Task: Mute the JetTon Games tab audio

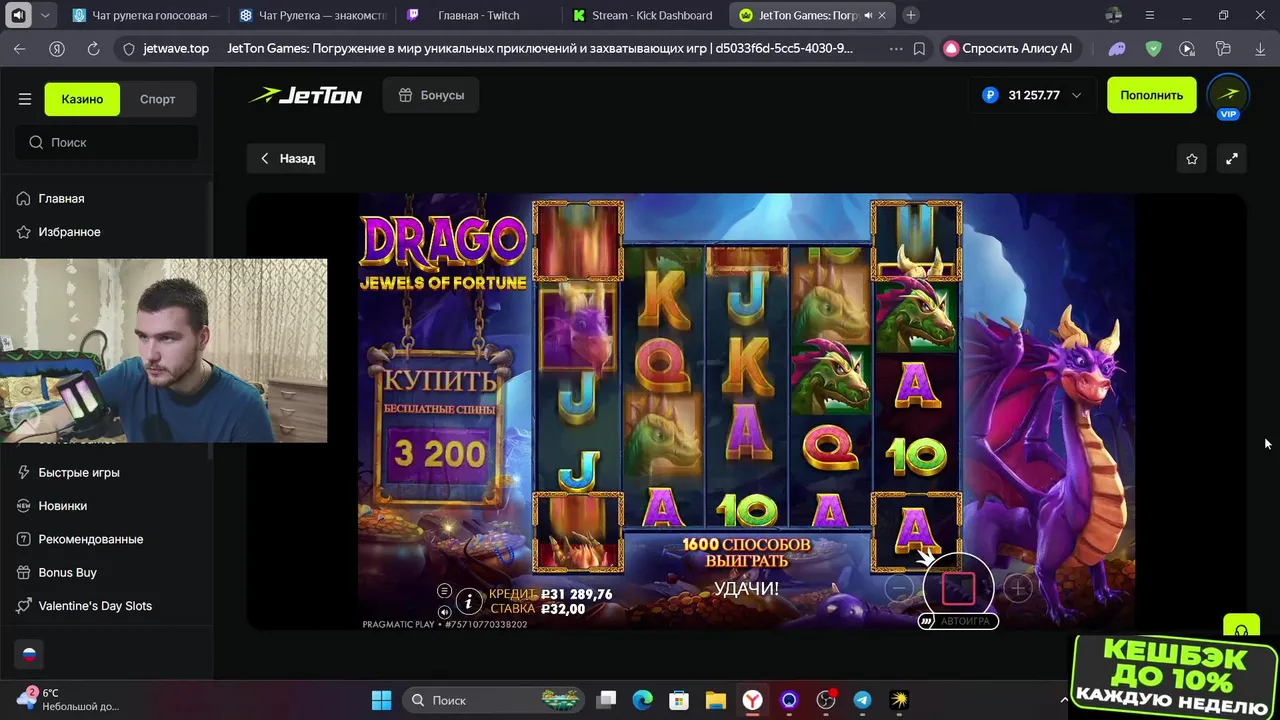Action: pyautogui.click(x=867, y=15)
